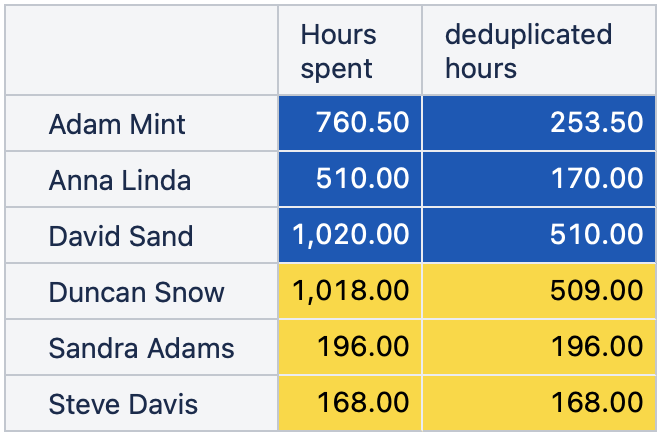Click Steve Davis' 168.00 hours spent cell
The image size is (664, 444).
coord(350,403)
